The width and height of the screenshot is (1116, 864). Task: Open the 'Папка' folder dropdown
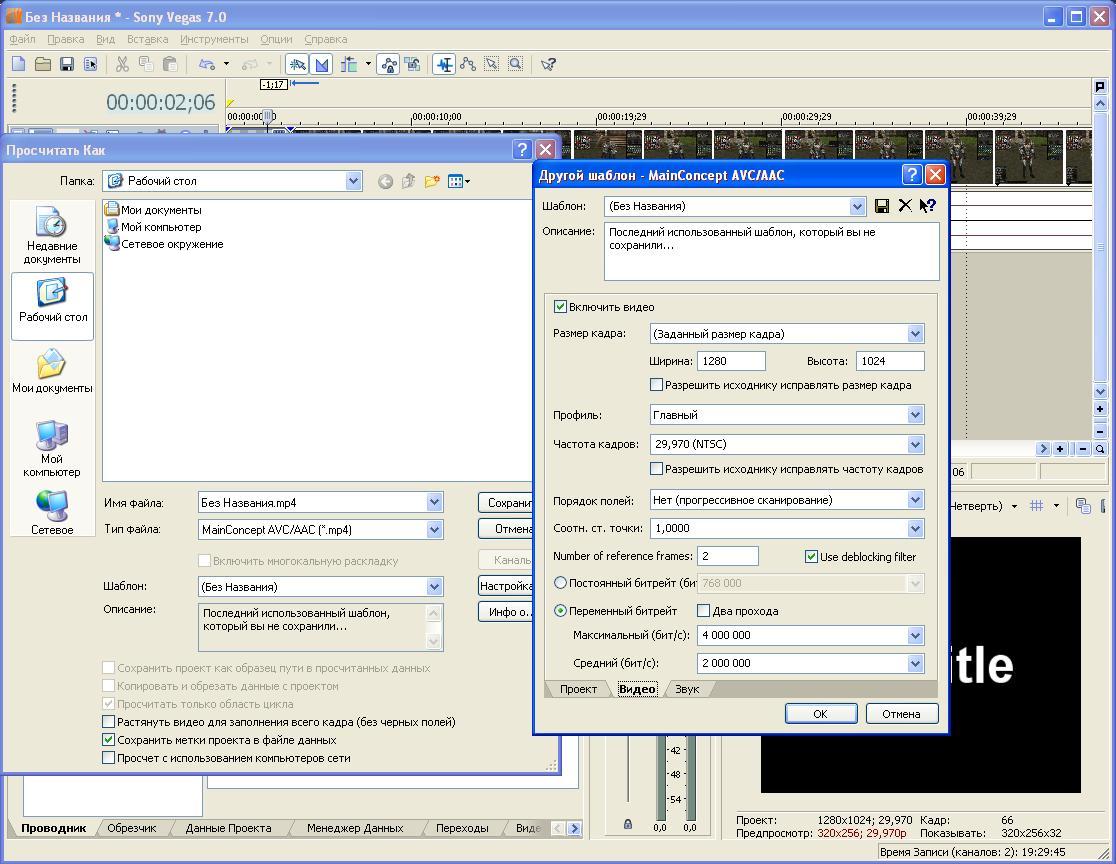[354, 181]
